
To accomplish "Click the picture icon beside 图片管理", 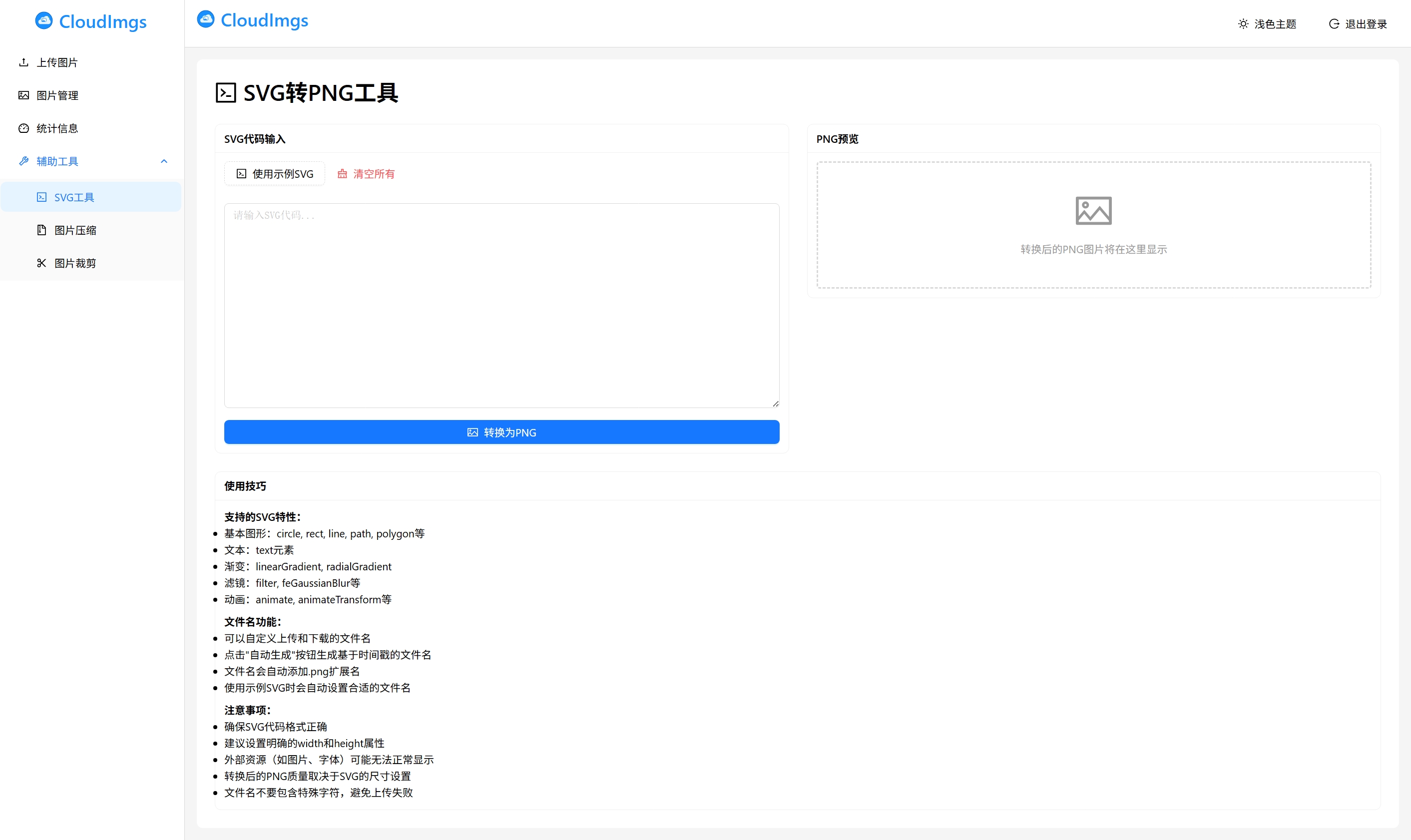I will 24,95.
